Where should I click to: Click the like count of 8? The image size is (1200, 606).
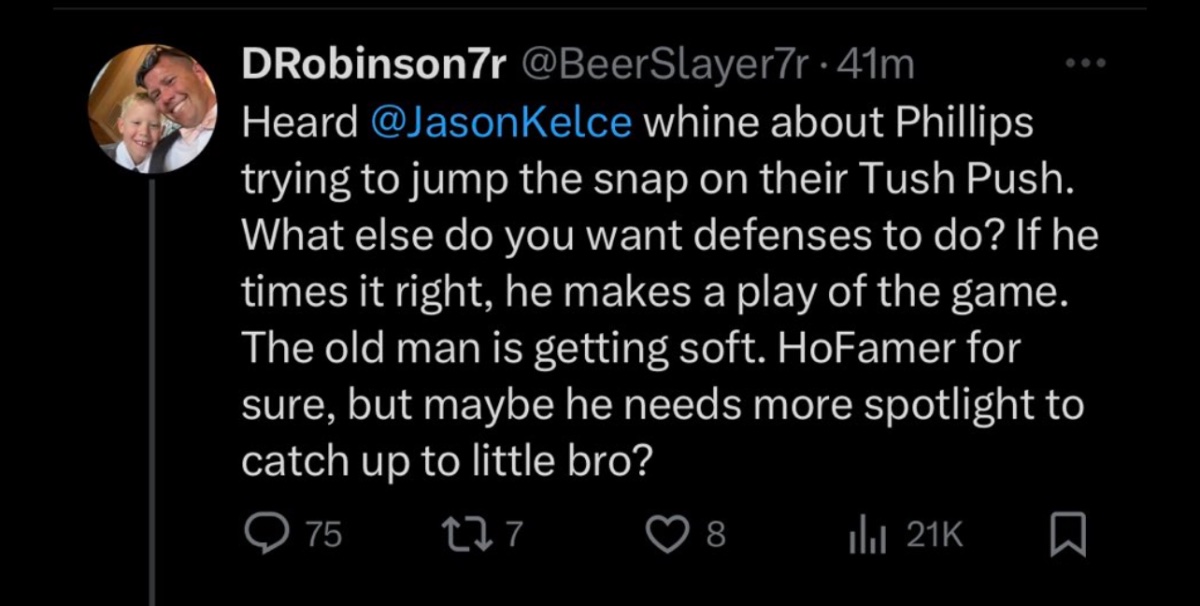[715, 537]
